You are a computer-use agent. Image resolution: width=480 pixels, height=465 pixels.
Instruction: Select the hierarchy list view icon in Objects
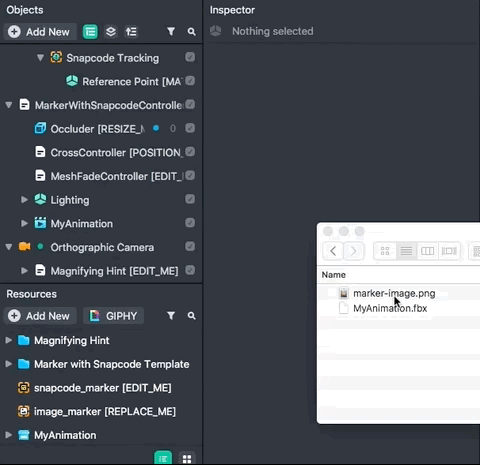(x=90, y=32)
